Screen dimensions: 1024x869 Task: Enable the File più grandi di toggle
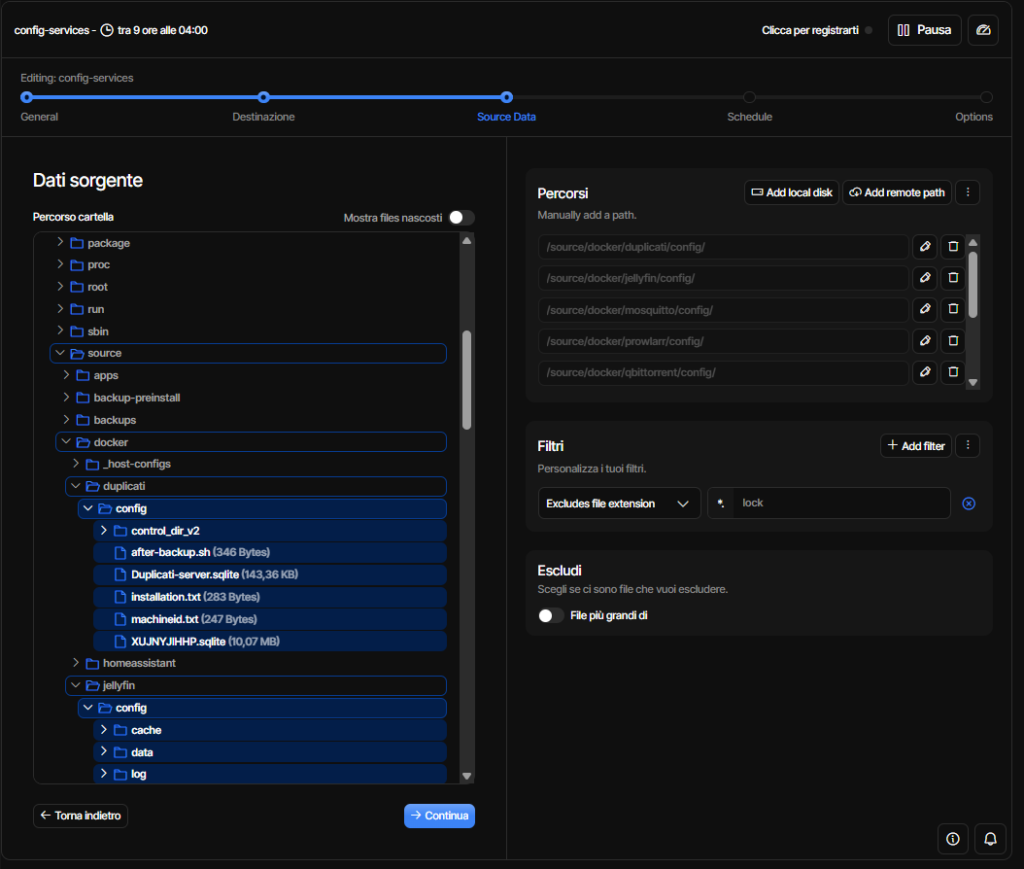pos(551,616)
